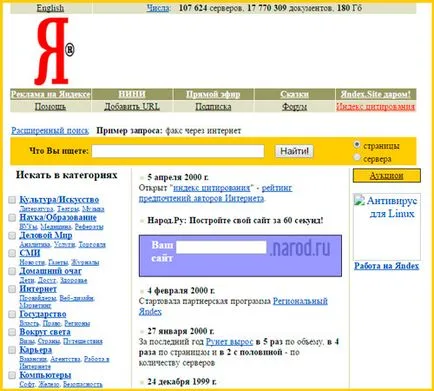The image size is (434, 391).
Task: Open the Вакансии subcategory link
Action: [33, 359]
